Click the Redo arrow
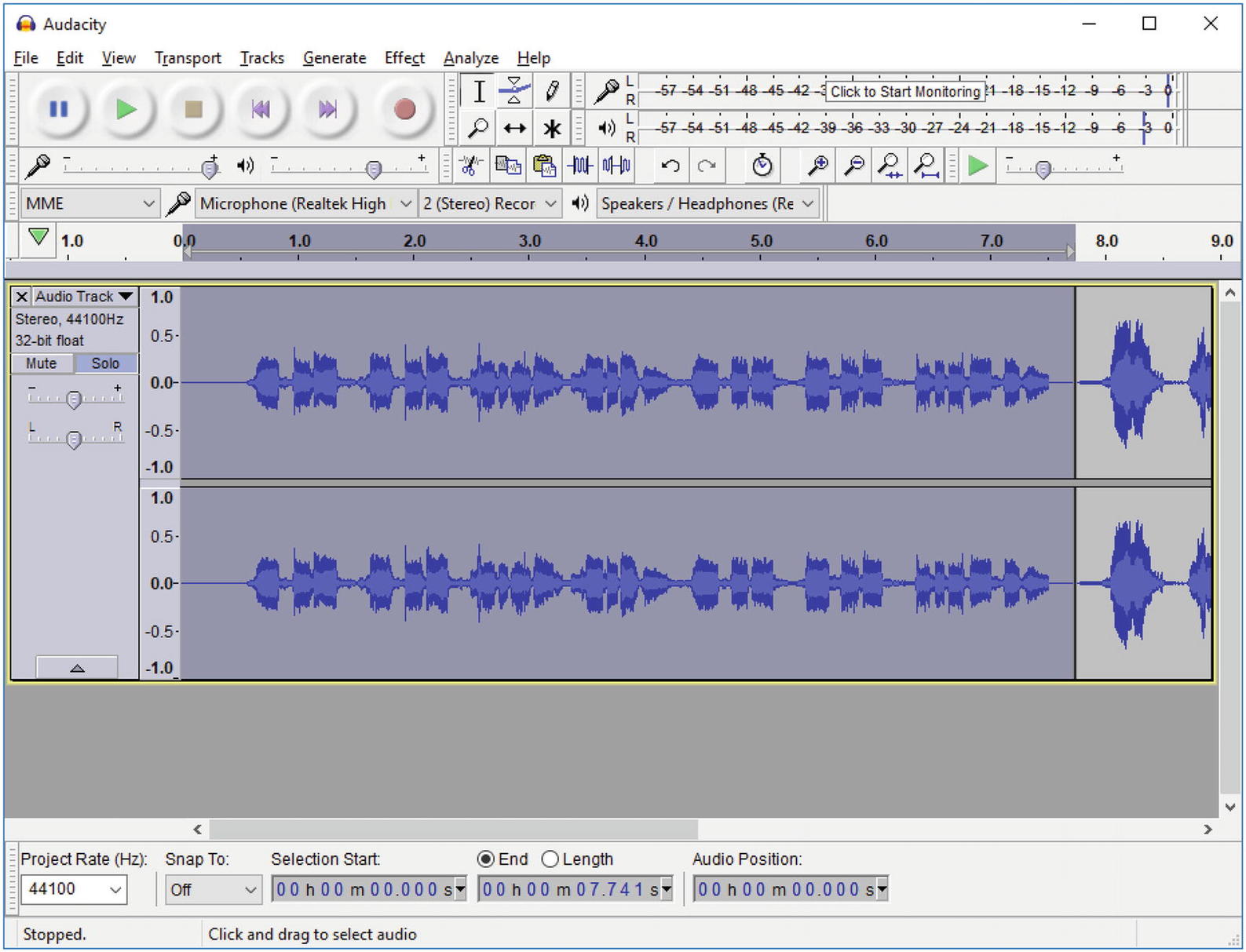 [707, 166]
